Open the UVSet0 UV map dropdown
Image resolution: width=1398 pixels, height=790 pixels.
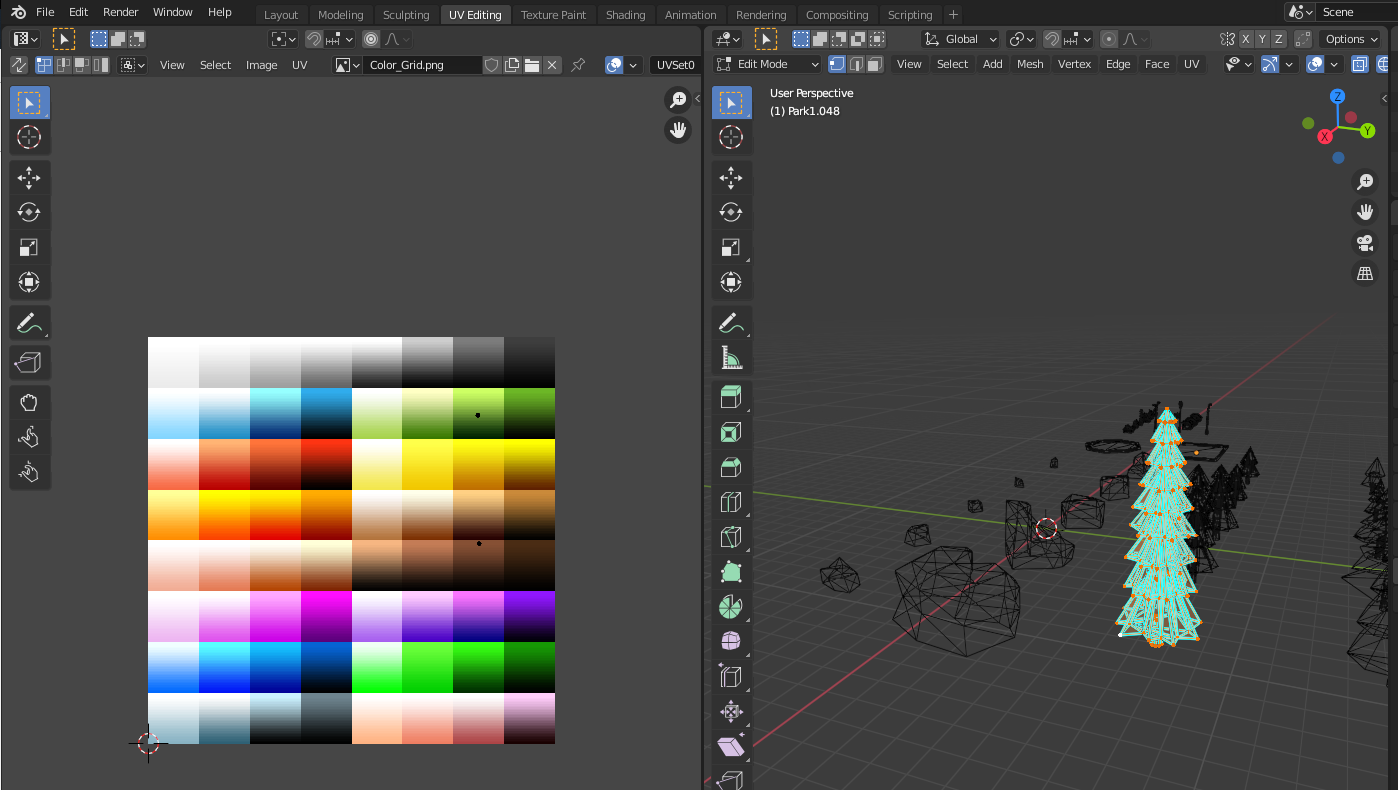(674, 65)
